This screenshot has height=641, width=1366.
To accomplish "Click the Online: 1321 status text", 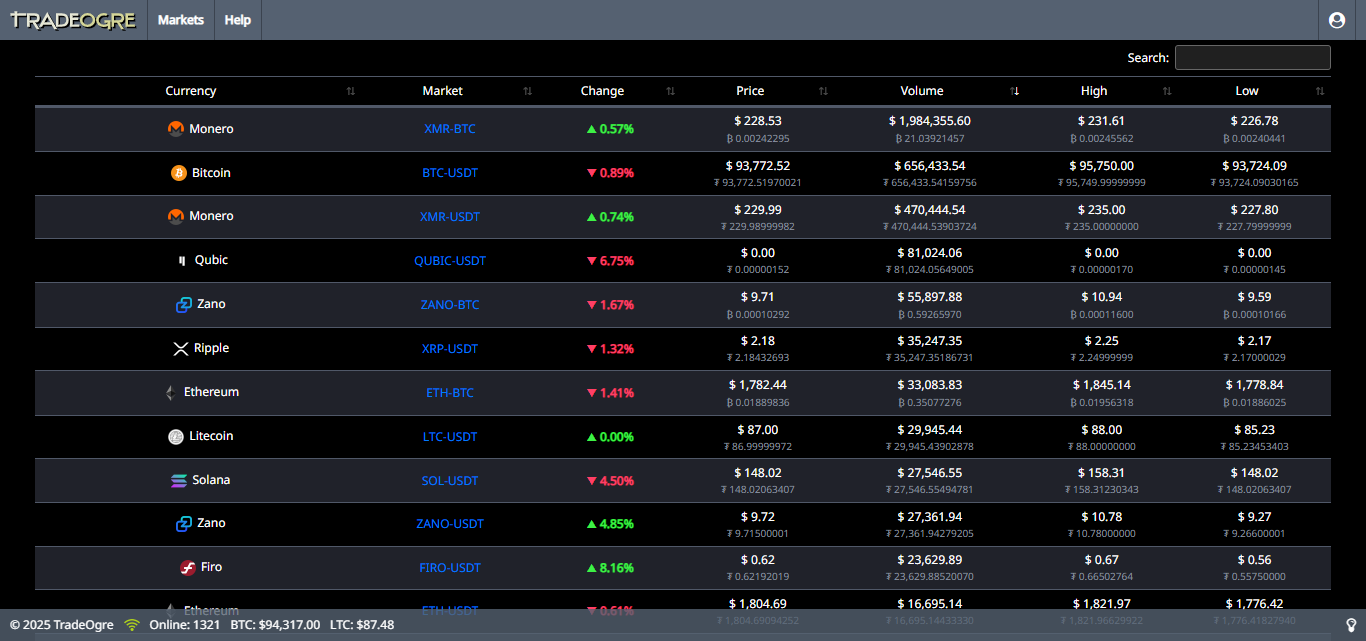I will point(184,625).
